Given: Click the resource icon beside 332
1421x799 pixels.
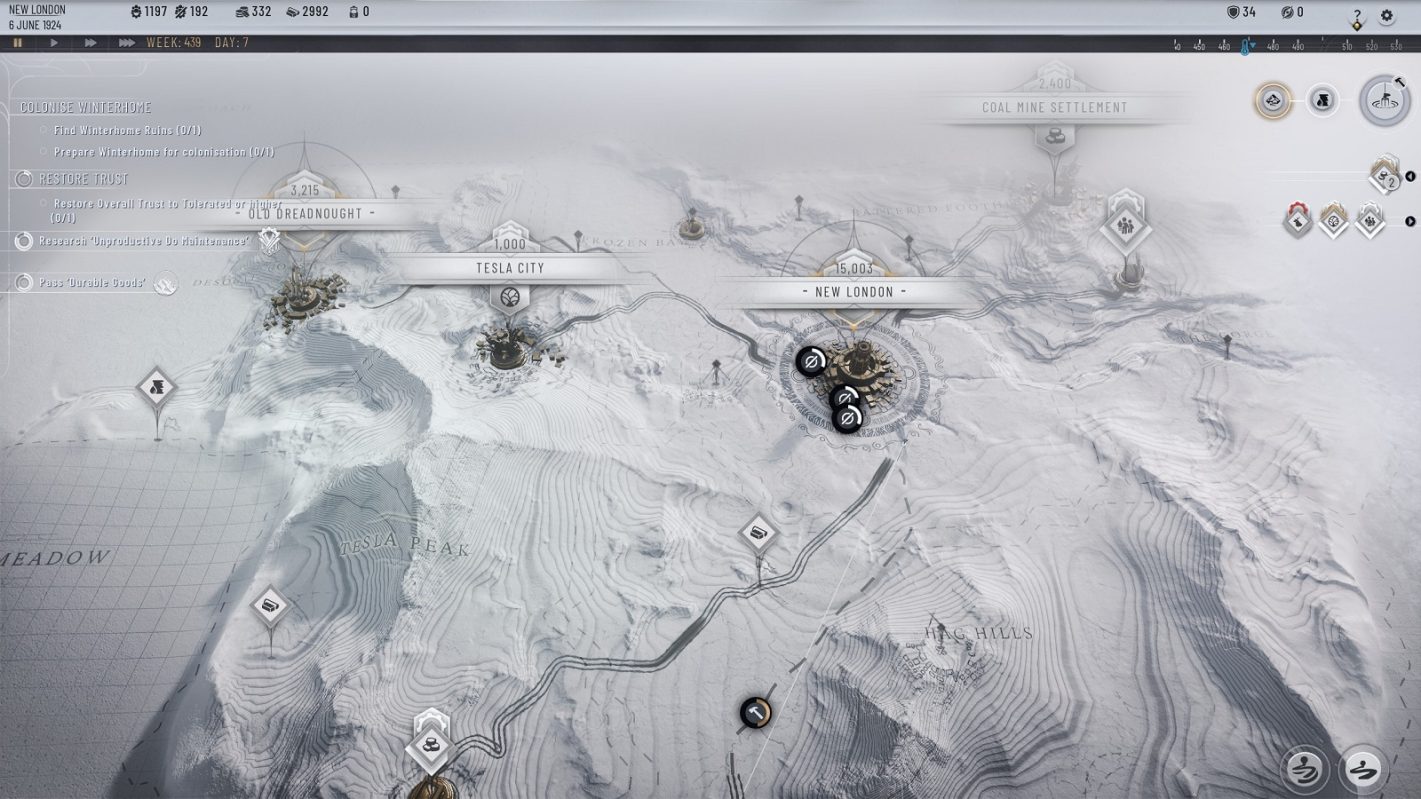Looking at the screenshot, I should tap(242, 12).
